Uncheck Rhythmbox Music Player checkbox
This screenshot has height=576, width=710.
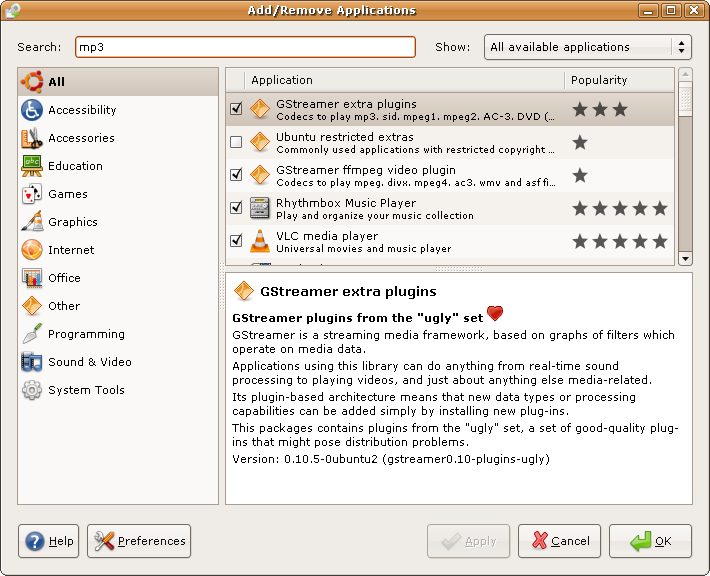(x=236, y=207)
